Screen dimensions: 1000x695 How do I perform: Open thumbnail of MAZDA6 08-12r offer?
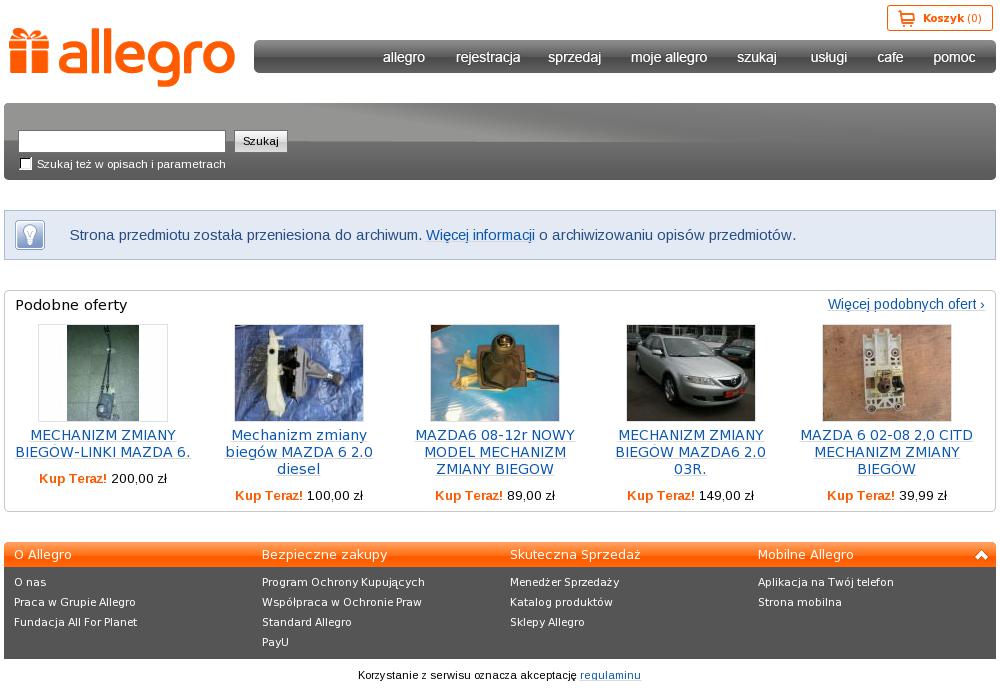coord(495,373)
